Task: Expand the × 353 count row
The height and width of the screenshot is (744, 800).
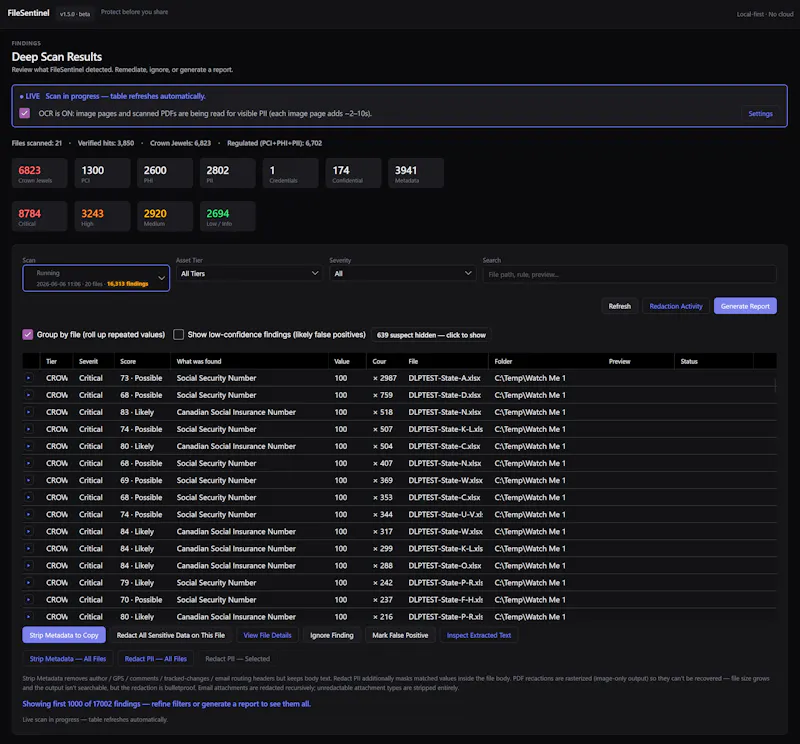Action: click(29, 498)
